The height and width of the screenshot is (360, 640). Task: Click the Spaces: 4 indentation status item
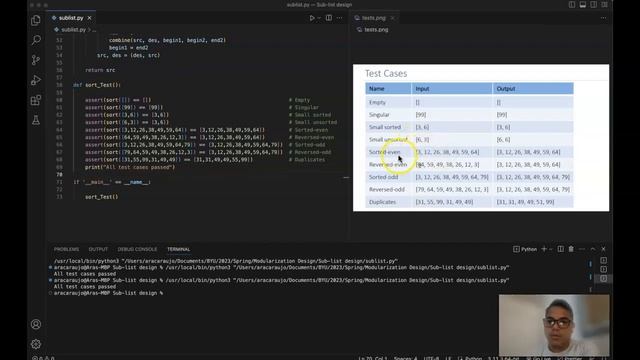click(x=405, y=358)
